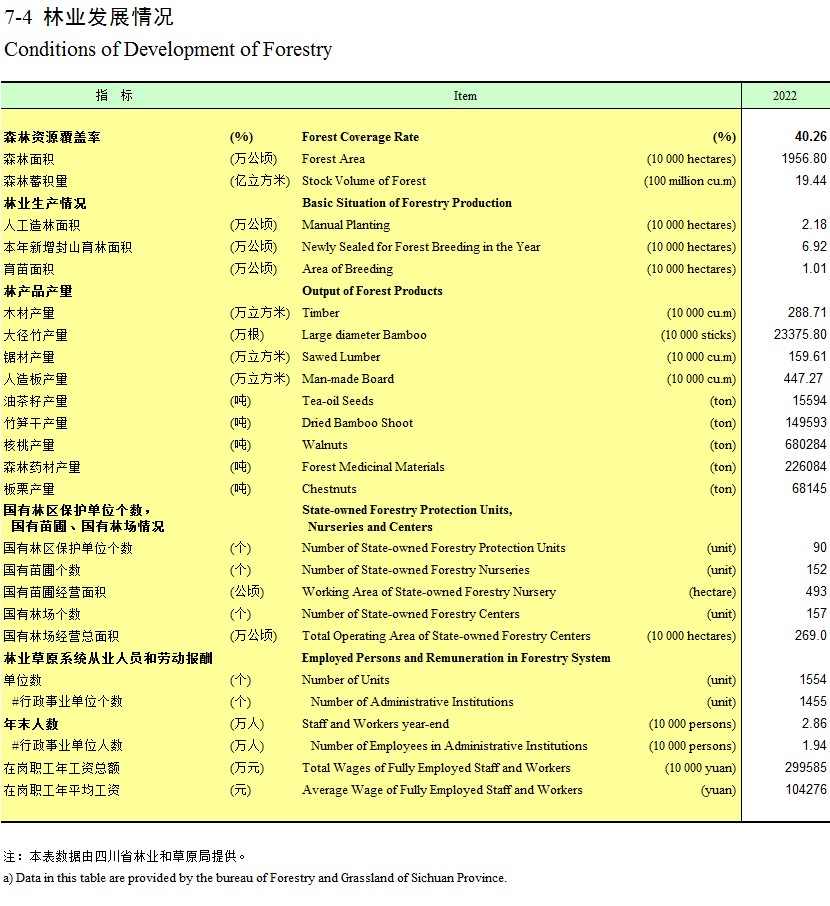The height and width of the screenshot is (906, 830).
Task: Select the 'Item' column header
Action: 465,96
